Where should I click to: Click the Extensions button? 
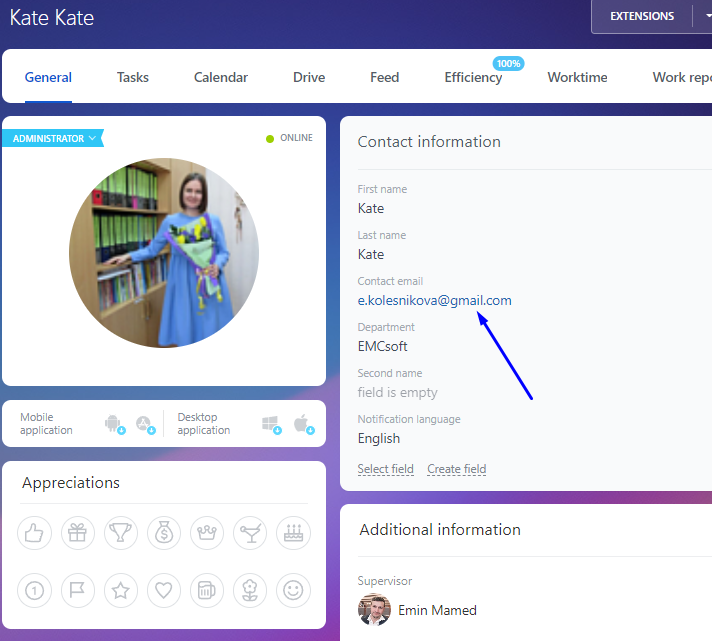642,16
